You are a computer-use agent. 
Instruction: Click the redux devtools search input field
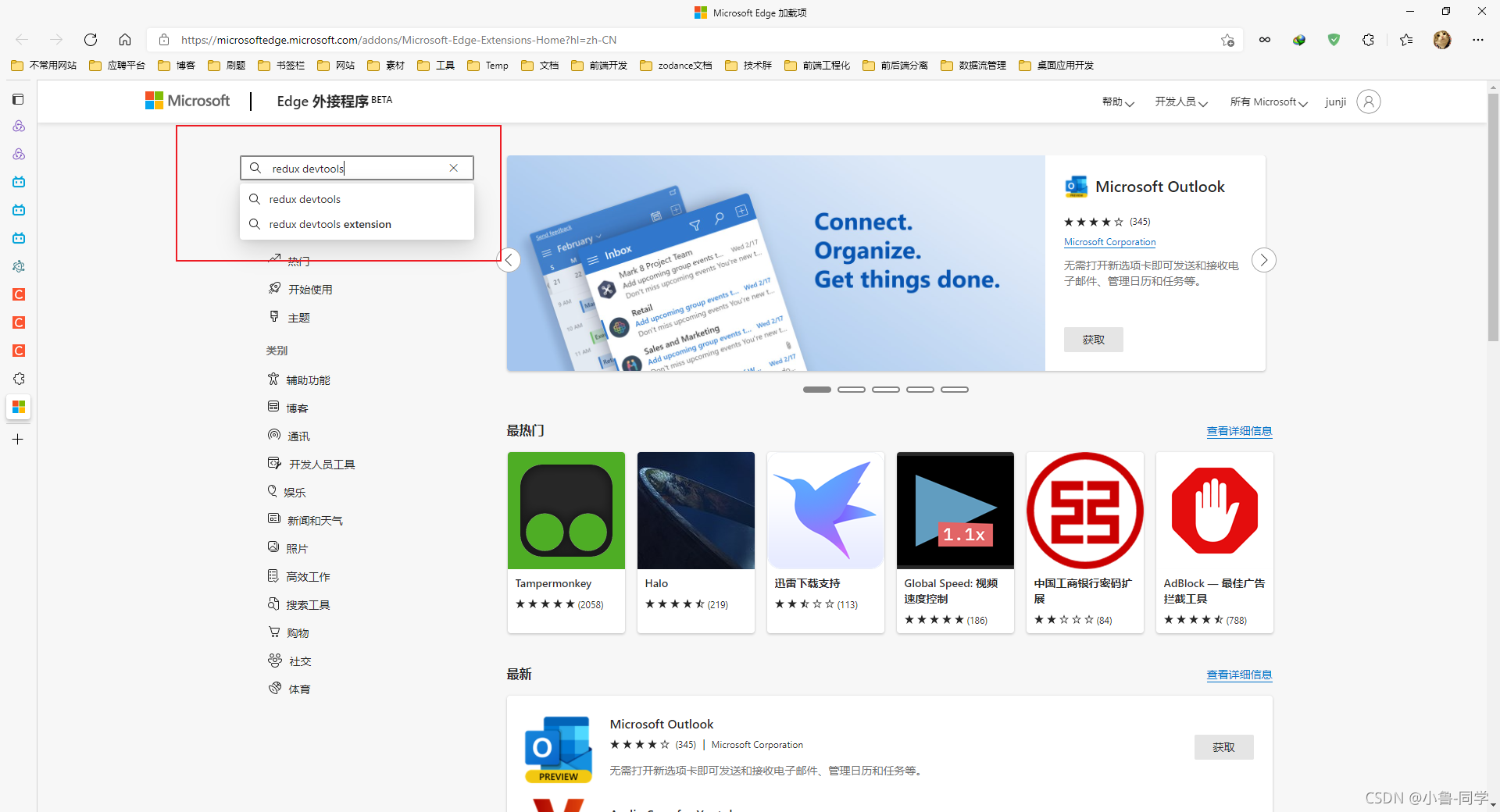357,168
